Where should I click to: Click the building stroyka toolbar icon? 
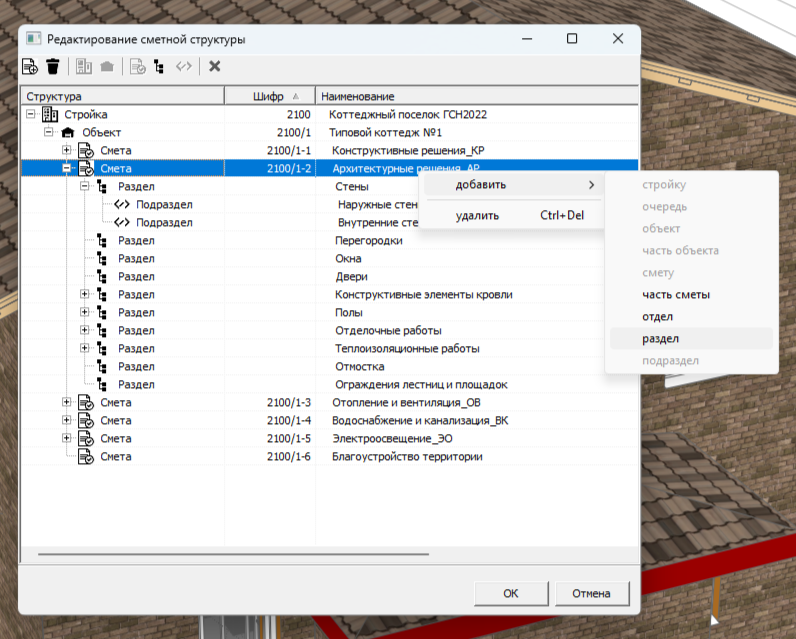point(84,66)
